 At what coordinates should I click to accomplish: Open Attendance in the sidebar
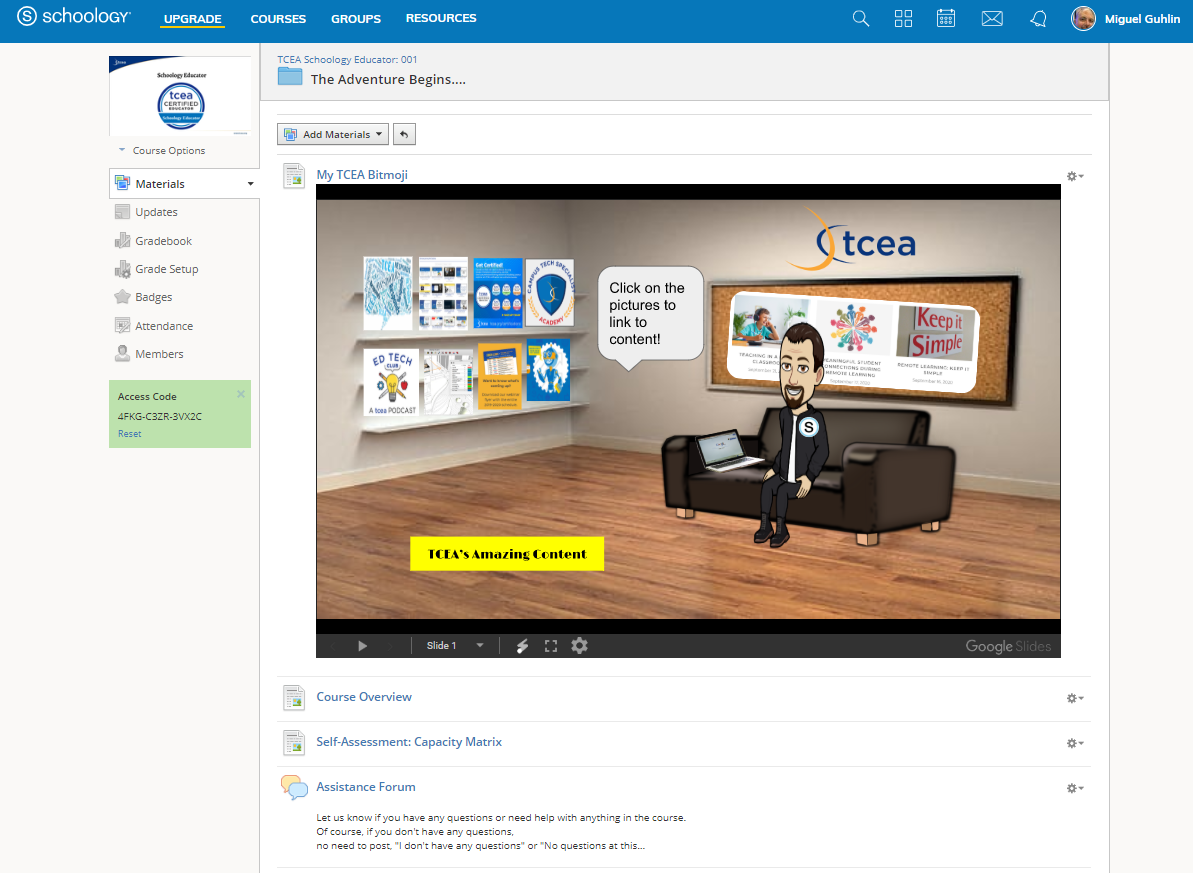click(164, 327)
